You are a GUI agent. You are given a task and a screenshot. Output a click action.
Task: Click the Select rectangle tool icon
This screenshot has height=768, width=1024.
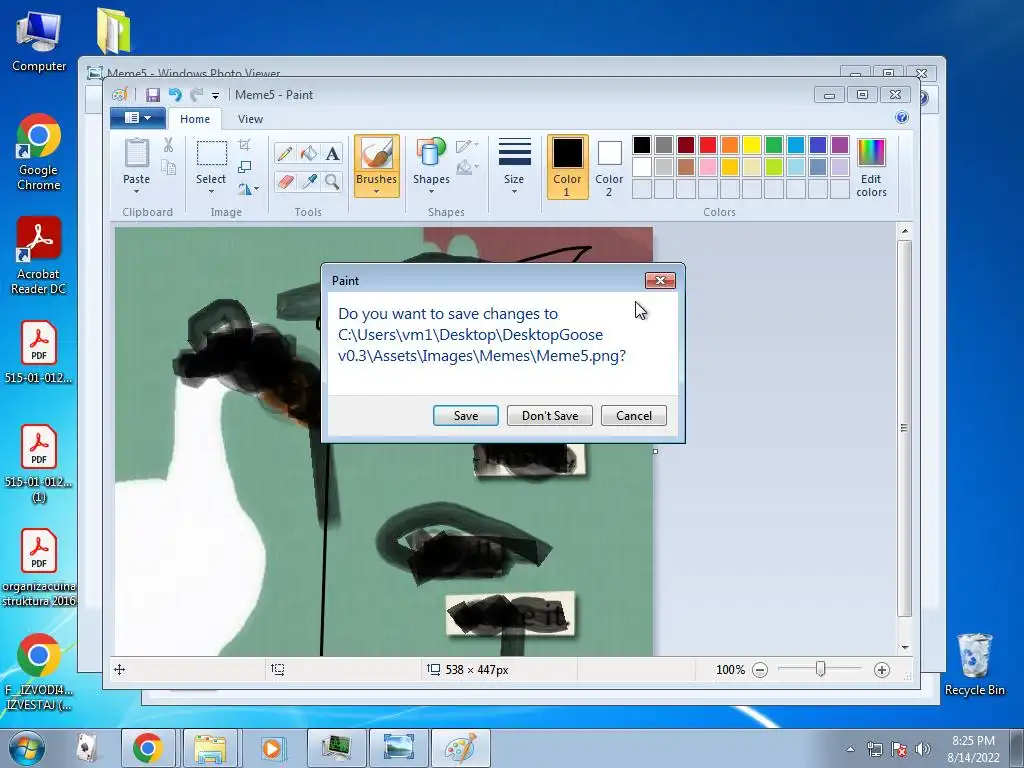tap(212, 153)
